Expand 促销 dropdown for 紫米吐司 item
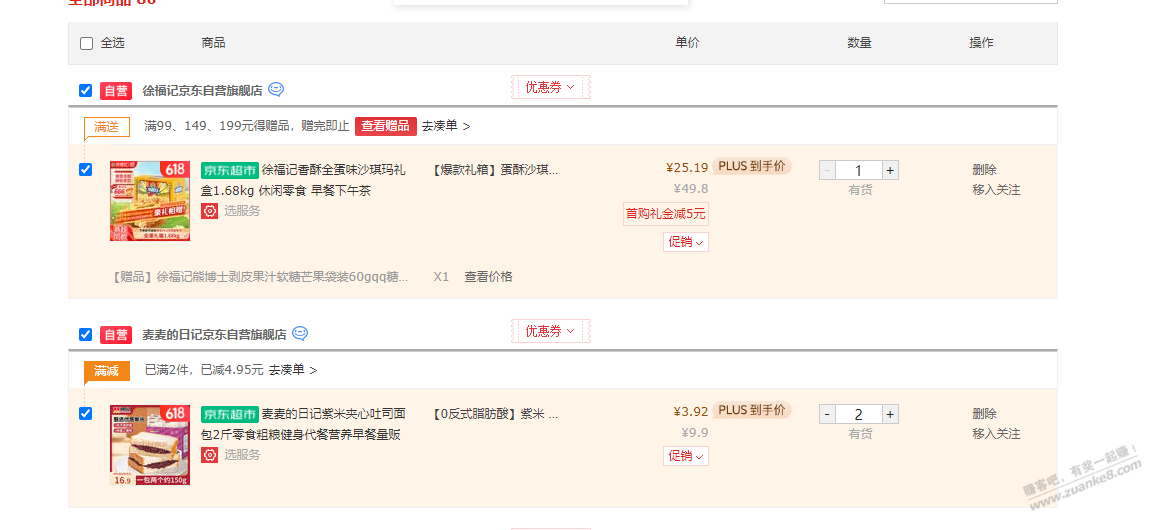This screenshot has height=530, width=1166. [686, 456]
